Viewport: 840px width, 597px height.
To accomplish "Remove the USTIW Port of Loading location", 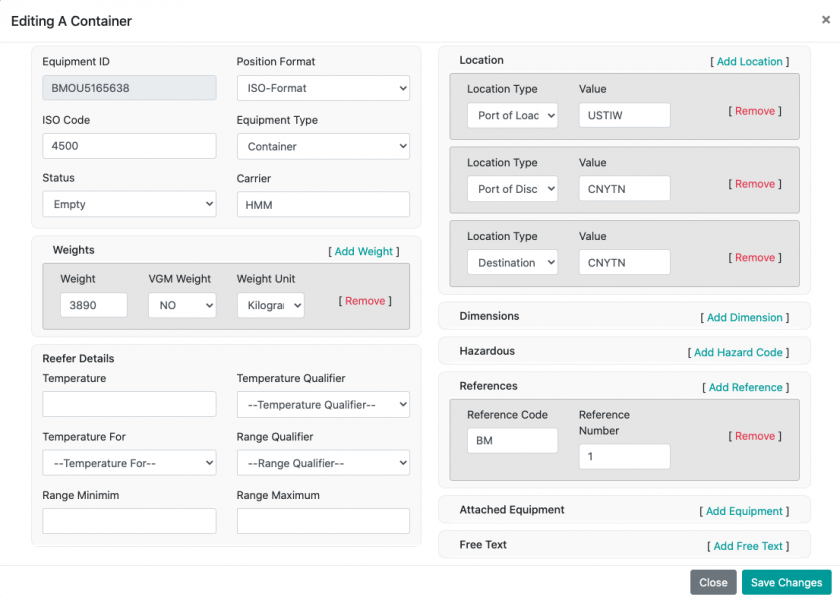I will pyautogui.click(x=755, y=111).
